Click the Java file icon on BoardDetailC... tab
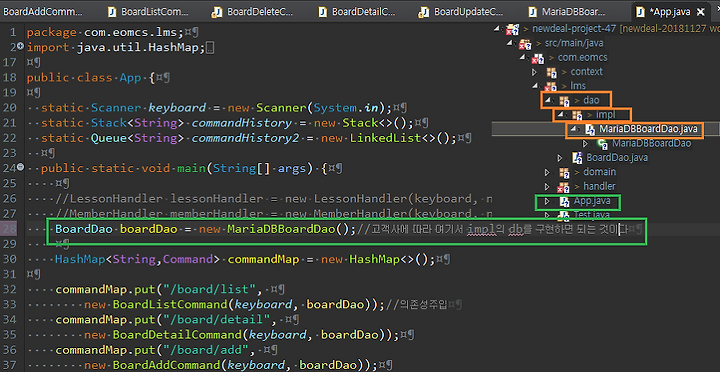 pyautogui.click(x=323, y=12)
